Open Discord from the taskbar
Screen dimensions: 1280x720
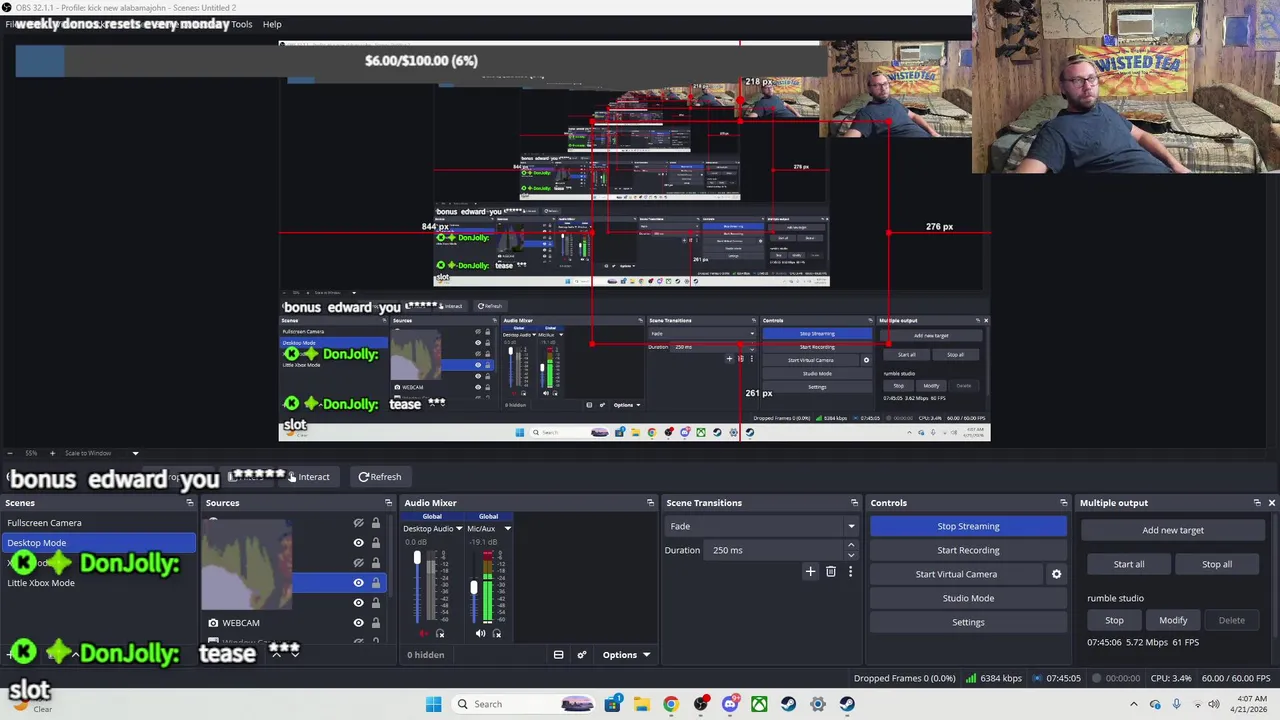click(x=730, y=704)
